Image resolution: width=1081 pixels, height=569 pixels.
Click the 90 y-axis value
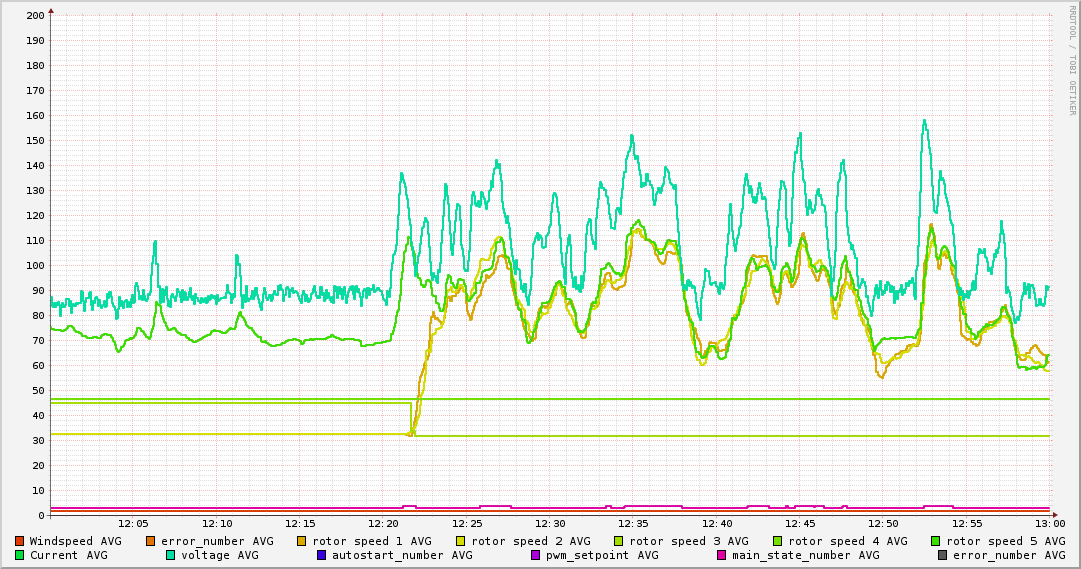pyautogui.click(x=39, y=291)
